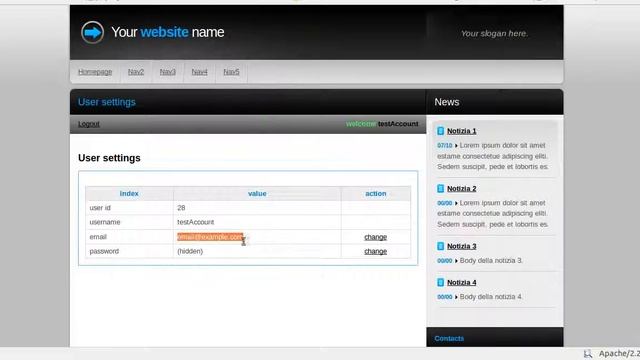The image size is (640, 360).
Task: Click the Notizia 2 news icon
Action: point(440,189)
